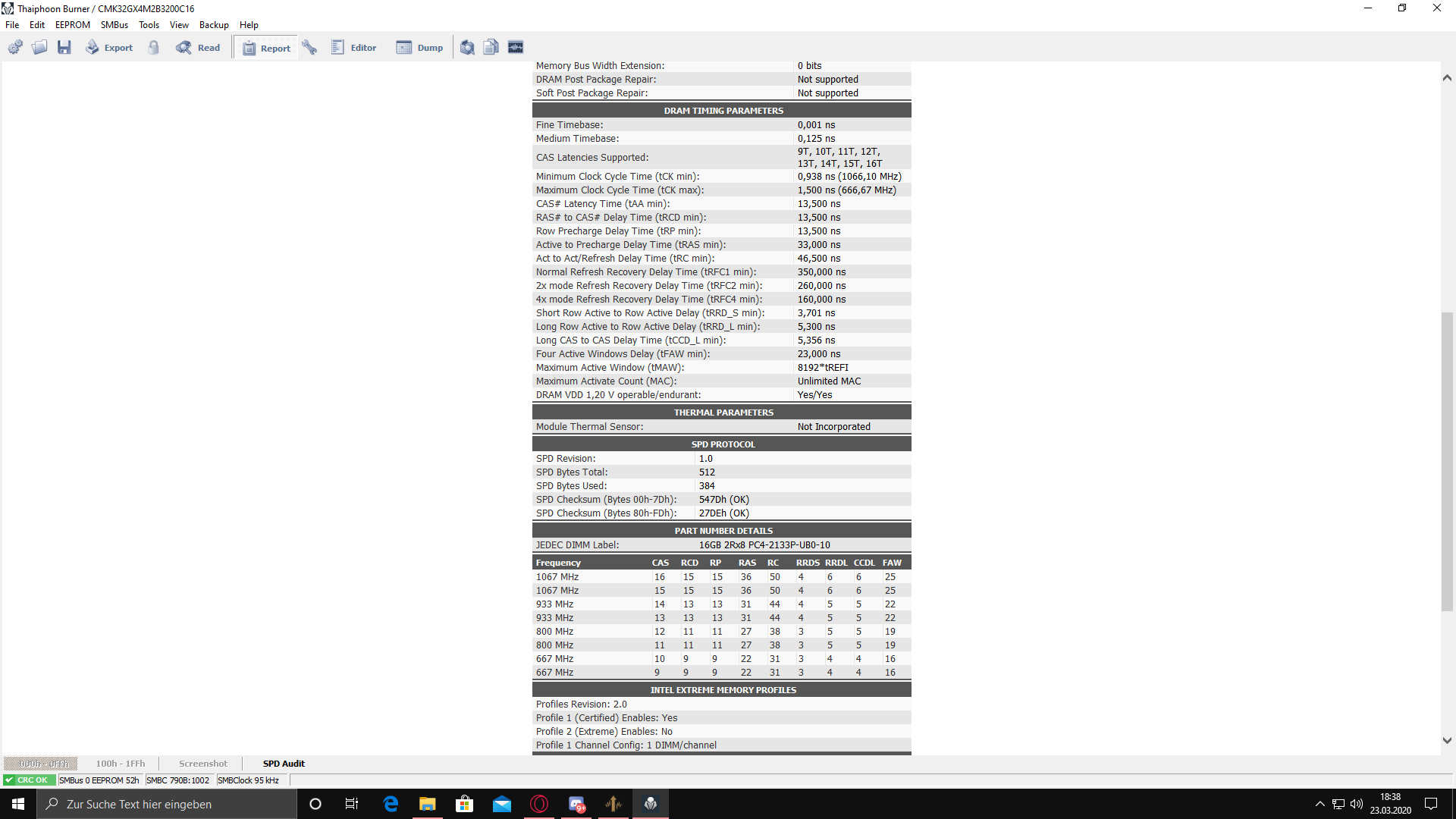This screenshot has width=1456, height=819.
Task: Open file with folder icon
Action: 39,48
